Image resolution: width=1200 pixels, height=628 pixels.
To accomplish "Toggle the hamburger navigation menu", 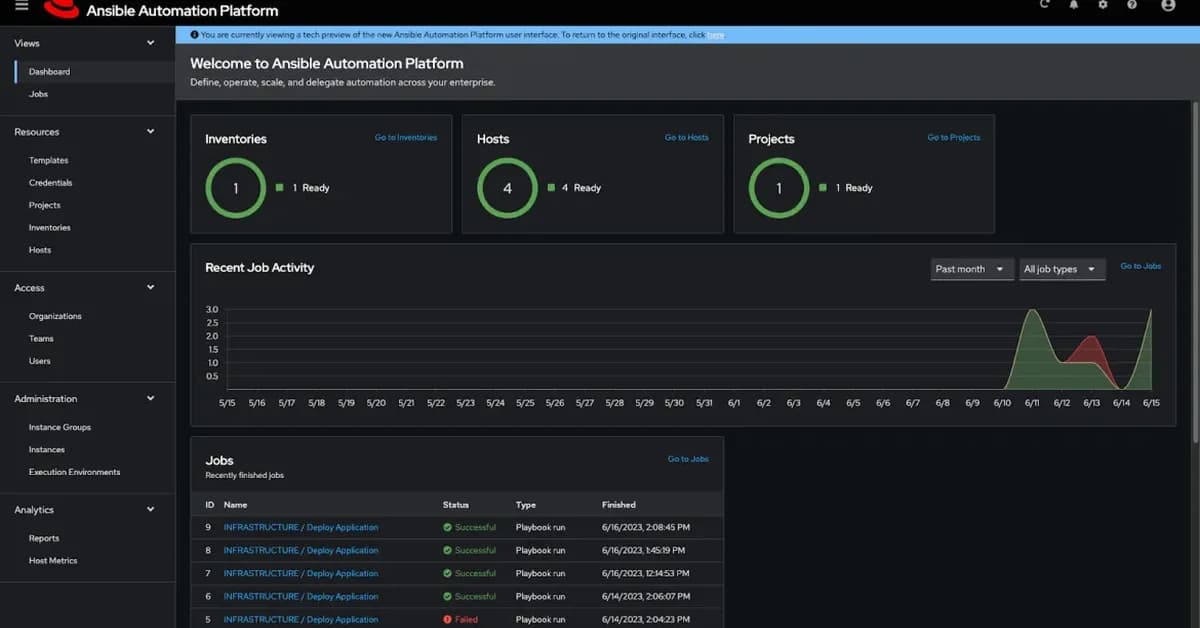I will (x=22, y=6).
